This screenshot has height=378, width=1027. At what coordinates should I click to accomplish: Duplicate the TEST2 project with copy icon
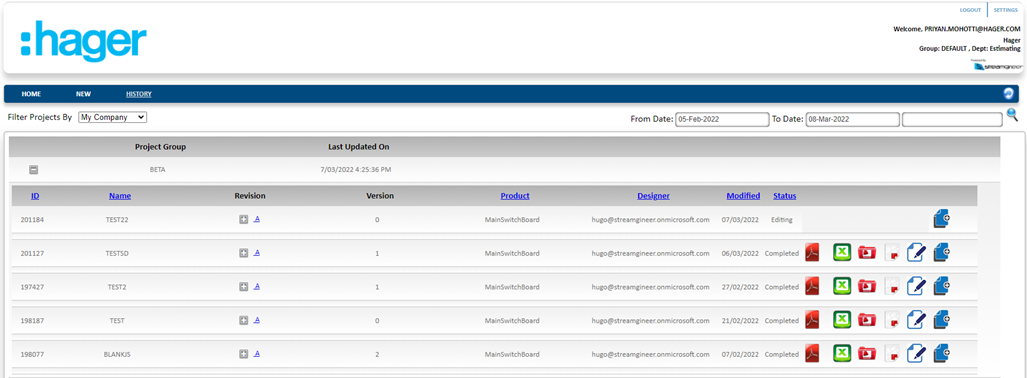941,286
